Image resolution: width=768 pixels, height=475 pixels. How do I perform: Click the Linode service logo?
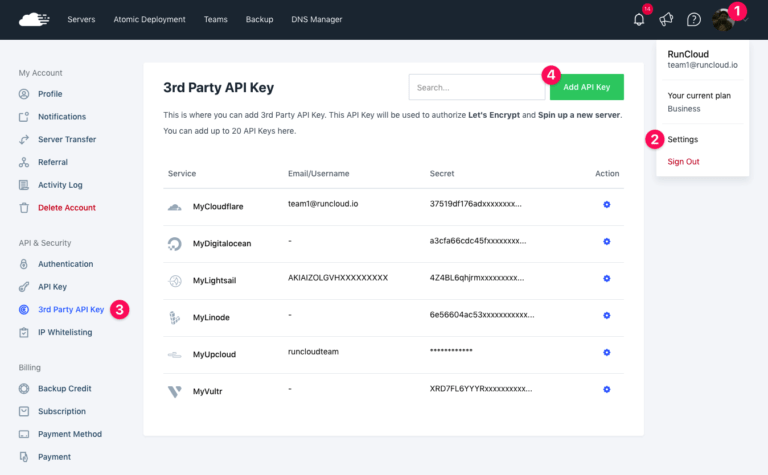click(174, 318)
